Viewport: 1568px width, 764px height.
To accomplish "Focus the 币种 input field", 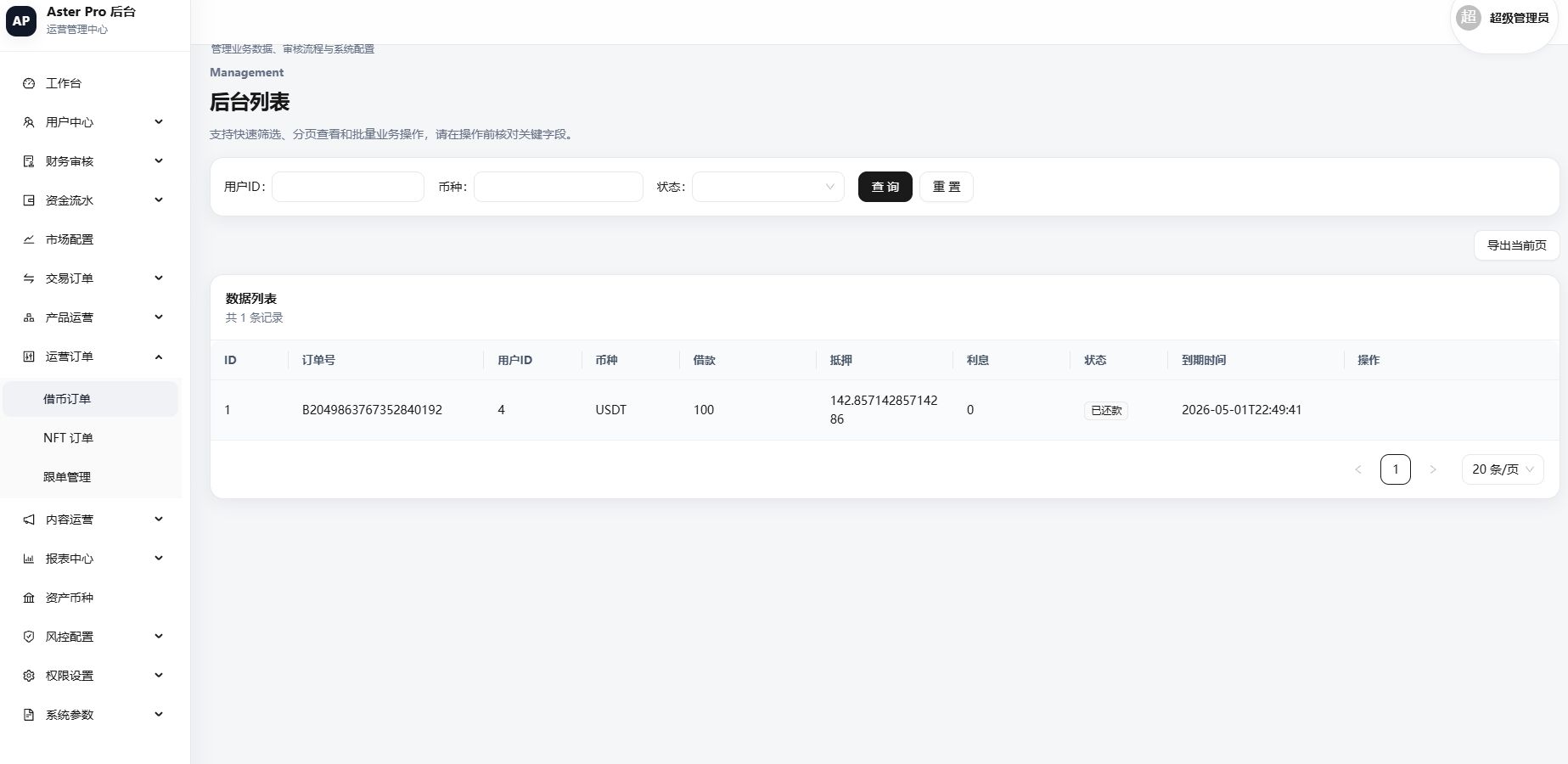I will [x=559, y=187].
